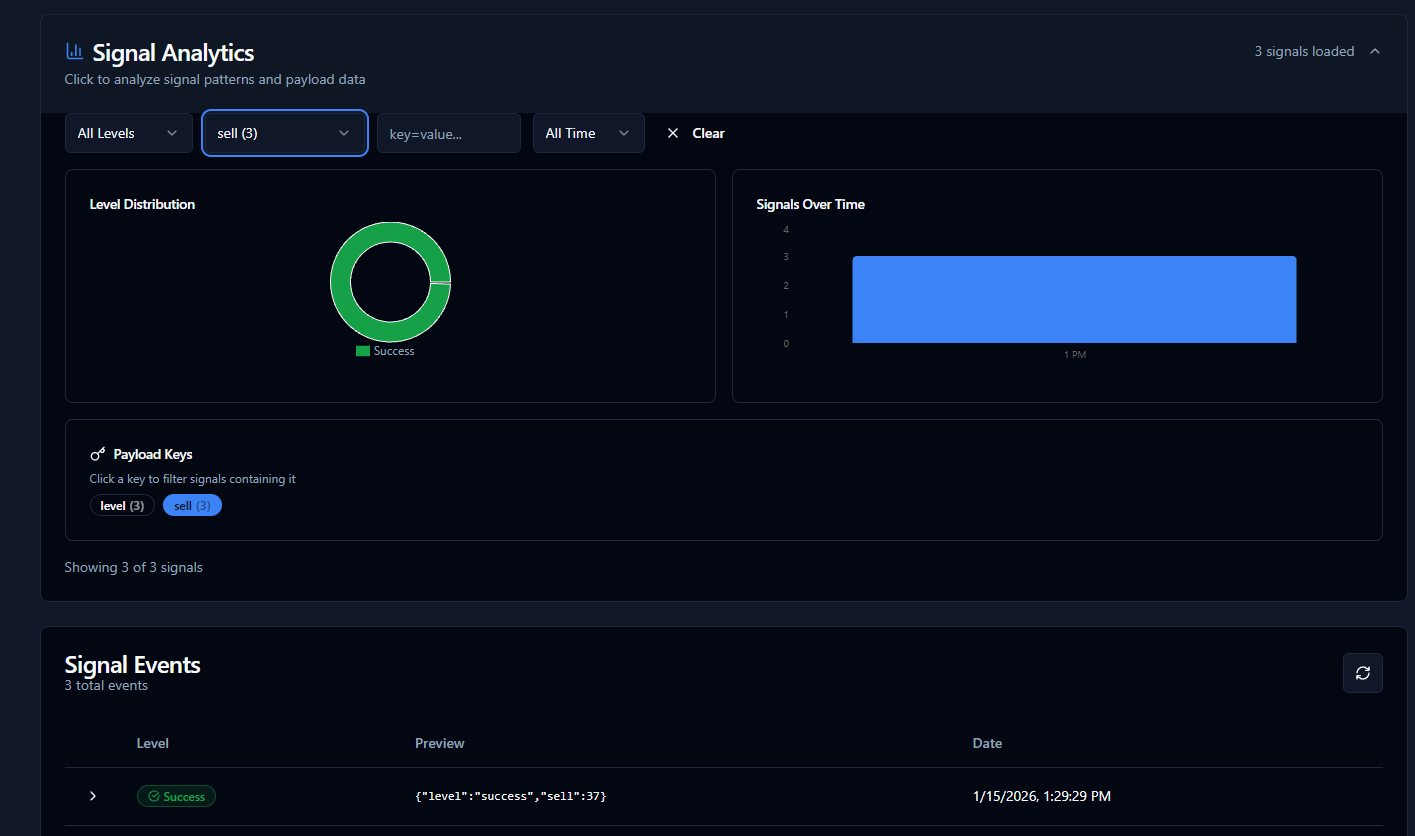Open the All Time dropdown
This screenshot has width=1415, height=836.
point(588,132)
